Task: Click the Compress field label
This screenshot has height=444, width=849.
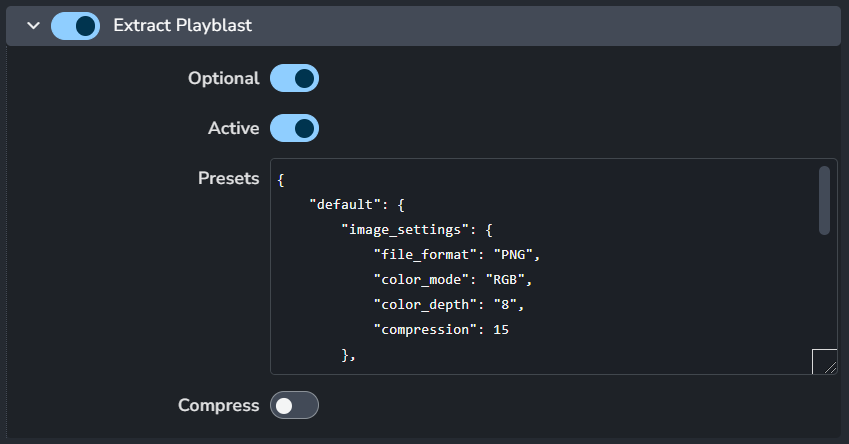Action: [218, 405]
